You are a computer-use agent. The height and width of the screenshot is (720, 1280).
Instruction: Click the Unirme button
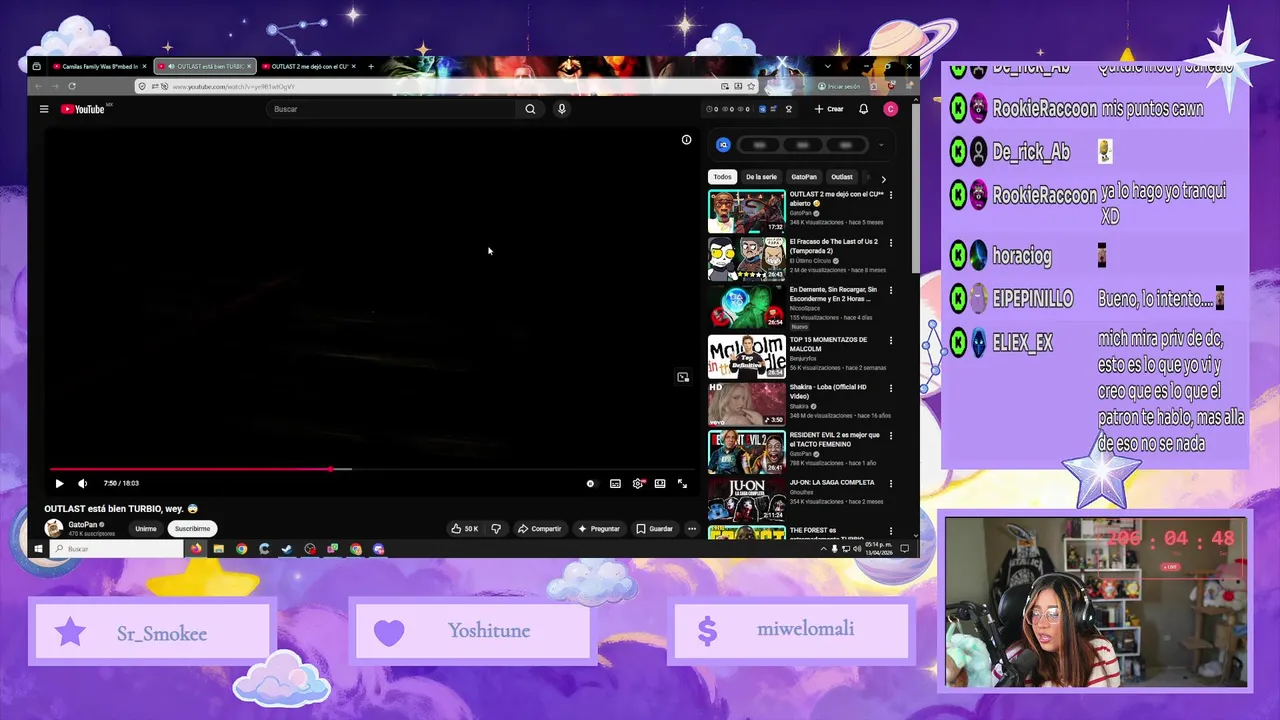[x=146, y=528]
